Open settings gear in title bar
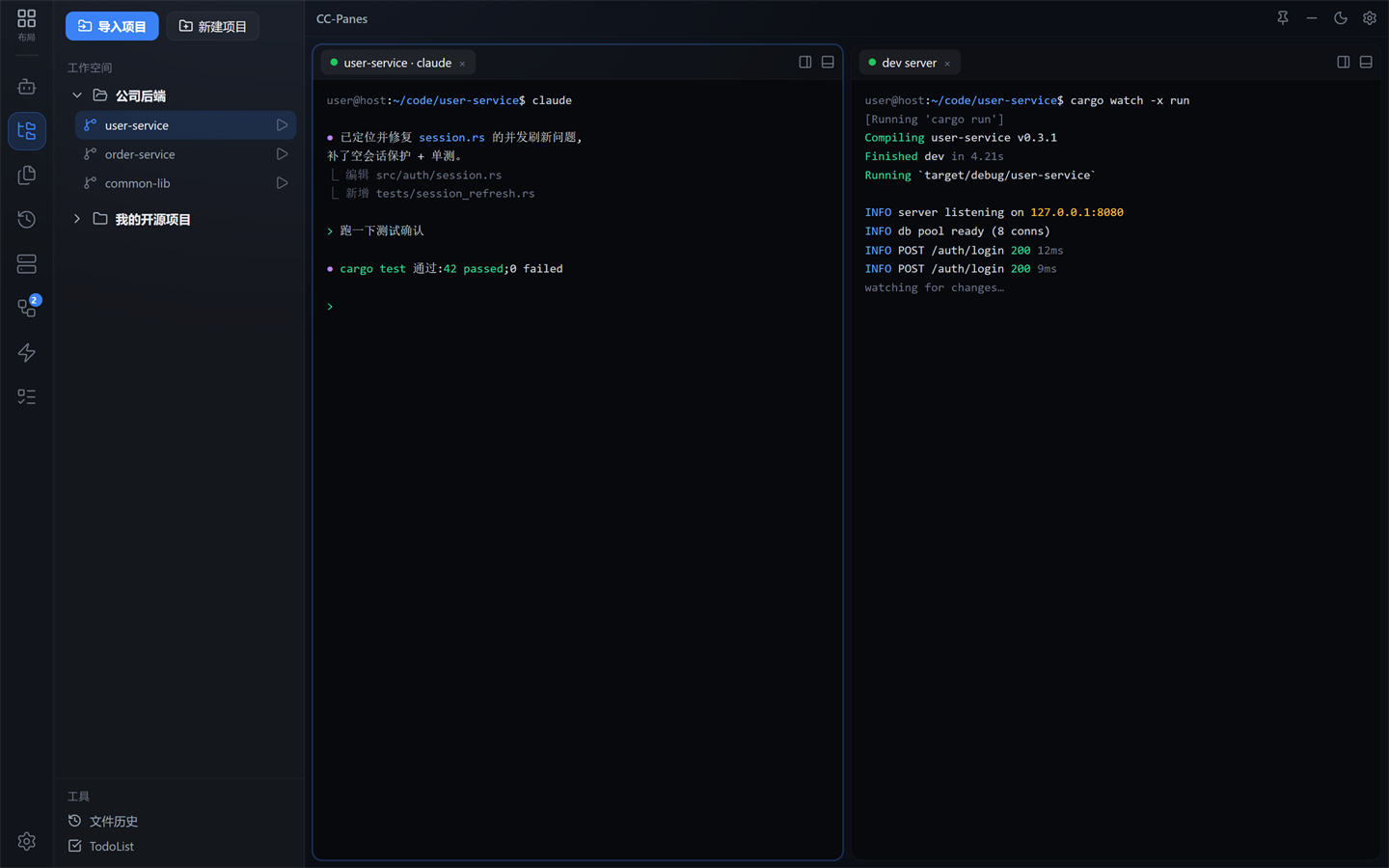 coord(1370,18)
